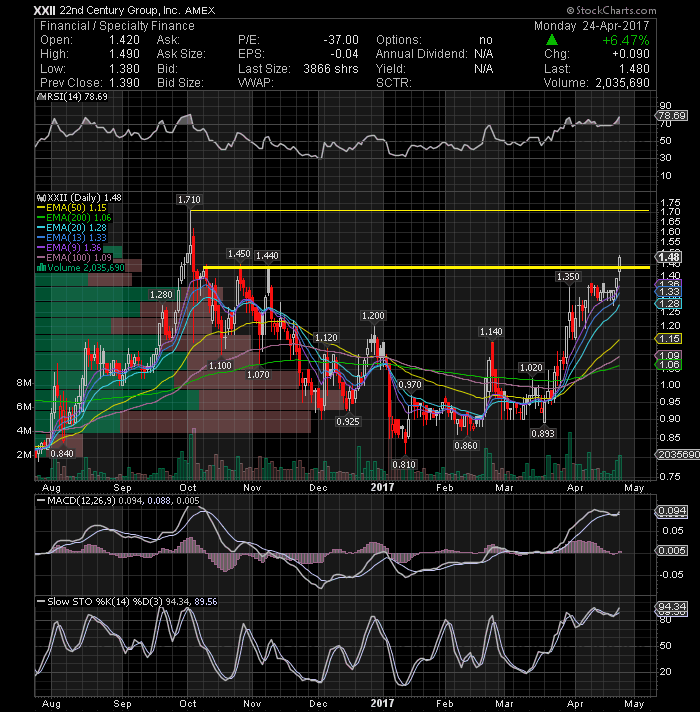Screen dimensions: 700x712
Task: Click the 1.450 price label
Action: pos(239,254)
